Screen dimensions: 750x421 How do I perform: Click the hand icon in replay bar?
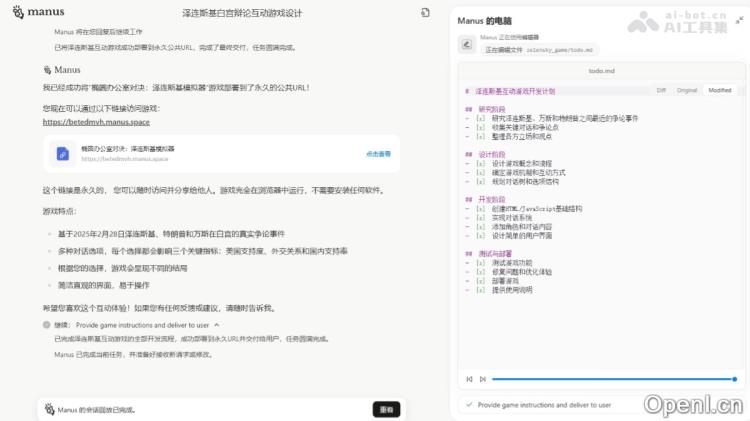click(x=48, y=409)
